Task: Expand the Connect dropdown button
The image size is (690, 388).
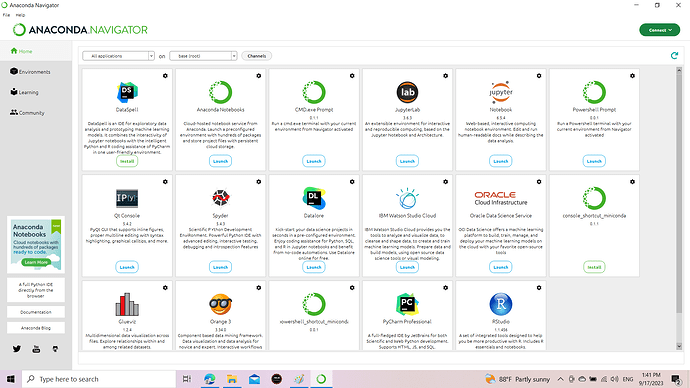Action: pos(659,30)
